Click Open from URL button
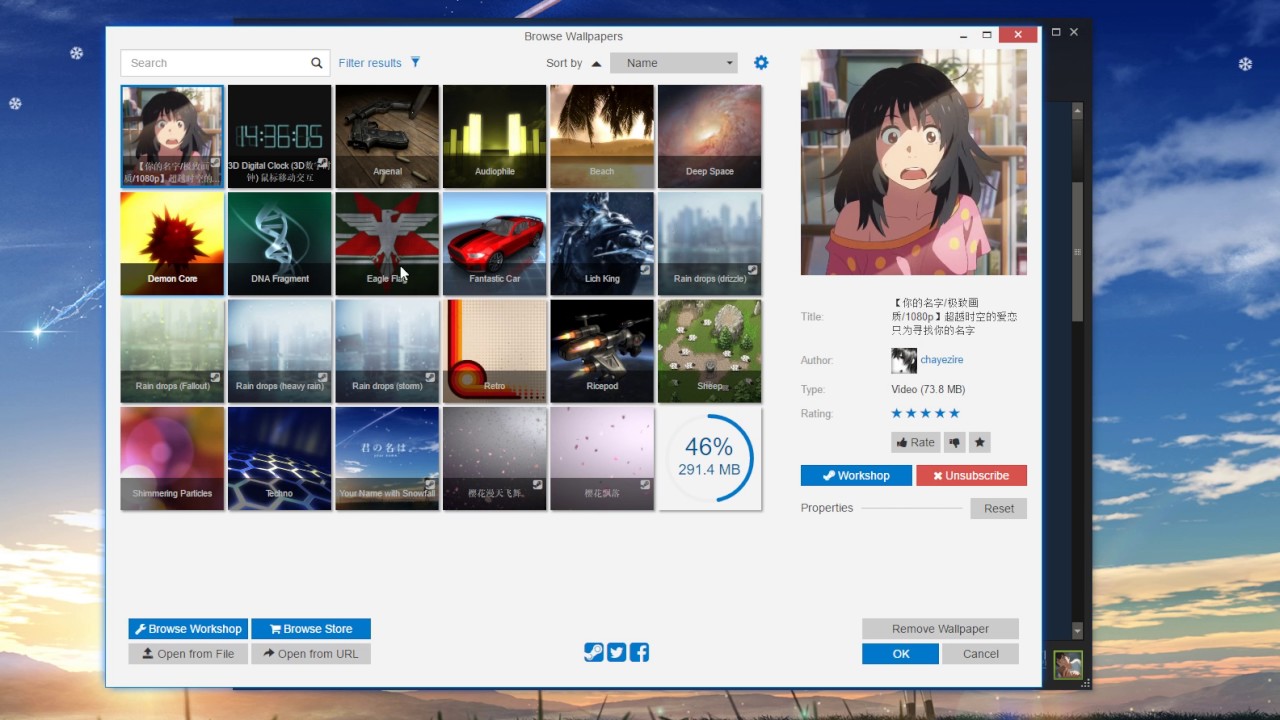This screenshot has height=720, width=1280. coord(311,654)
